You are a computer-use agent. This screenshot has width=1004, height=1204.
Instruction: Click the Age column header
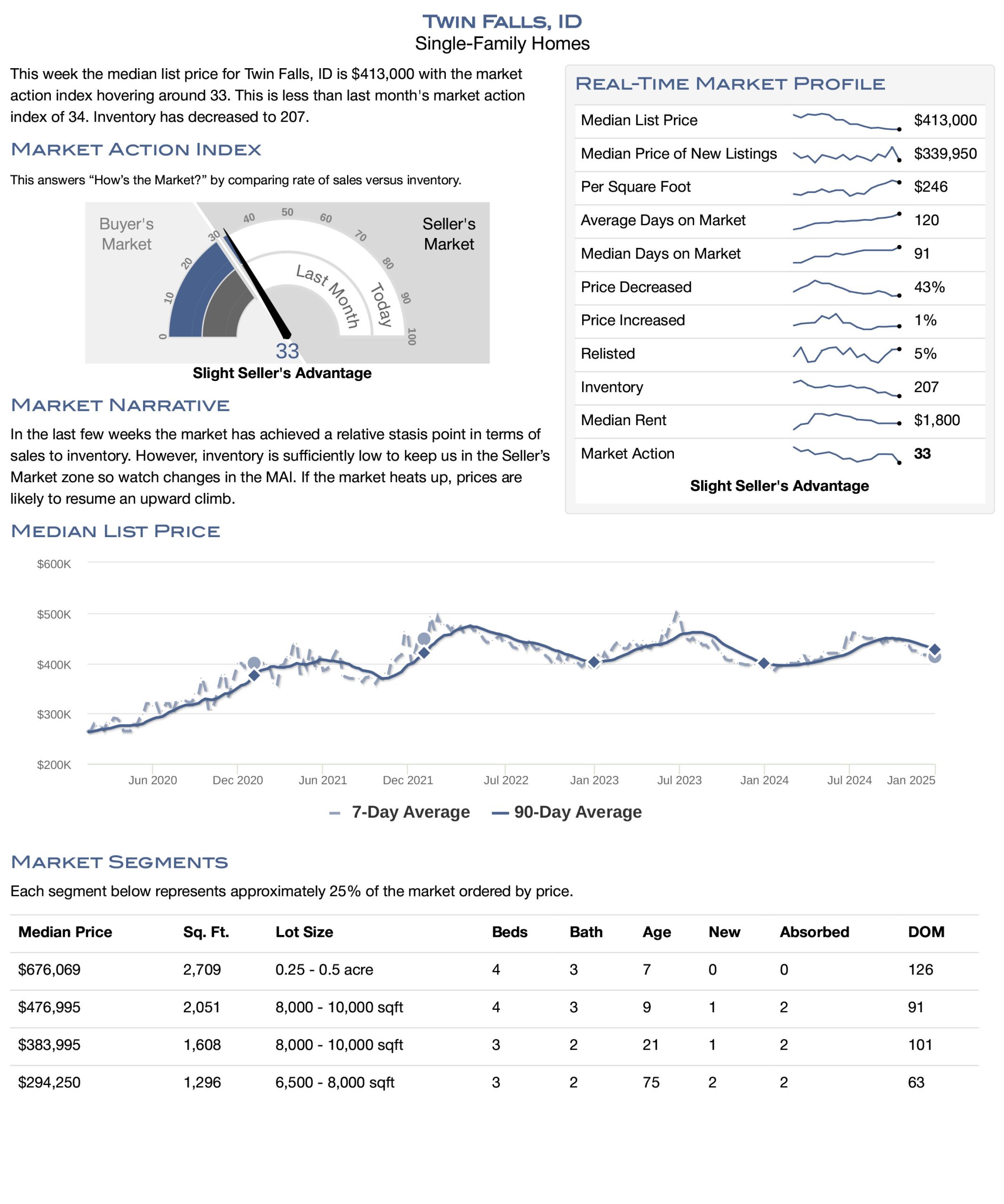click(x=656, y=932)
